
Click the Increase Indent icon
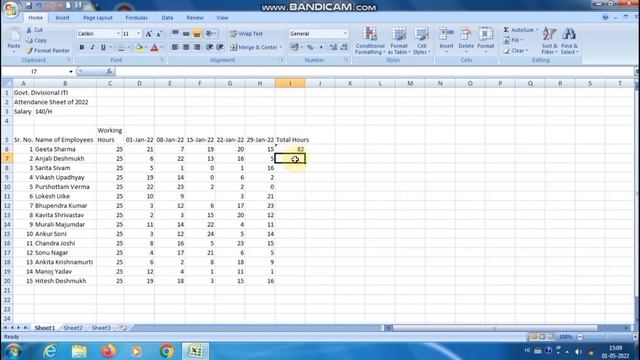pyautogui.click(x=220, y=47)
